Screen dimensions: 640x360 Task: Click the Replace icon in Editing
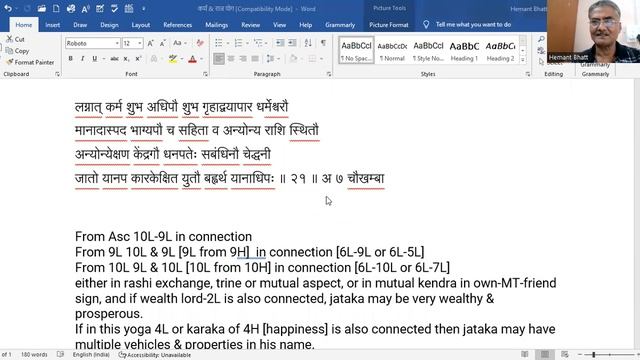541,51
